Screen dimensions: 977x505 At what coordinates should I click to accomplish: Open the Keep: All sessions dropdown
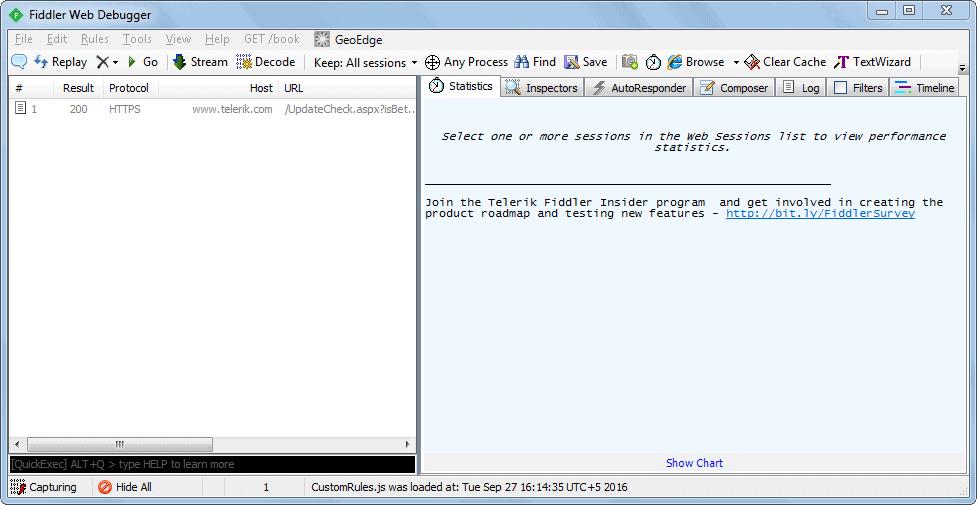[x=365, y=62]
